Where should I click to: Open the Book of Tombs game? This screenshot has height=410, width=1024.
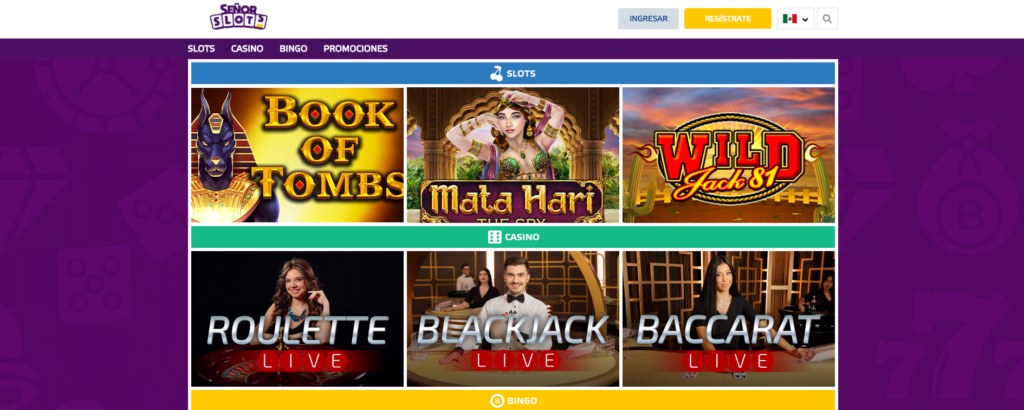[297, 155]
